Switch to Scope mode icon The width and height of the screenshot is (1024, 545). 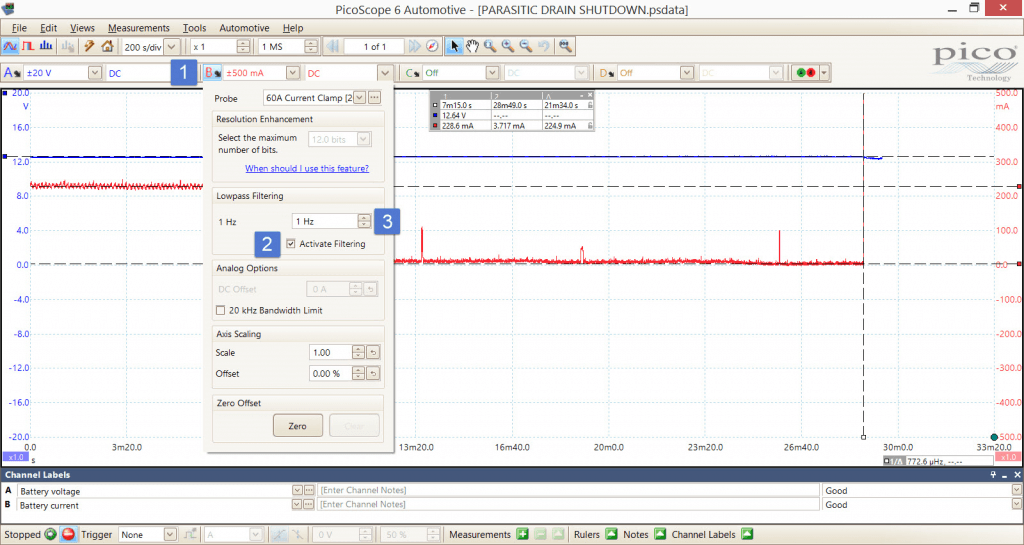tap(10, 46)
